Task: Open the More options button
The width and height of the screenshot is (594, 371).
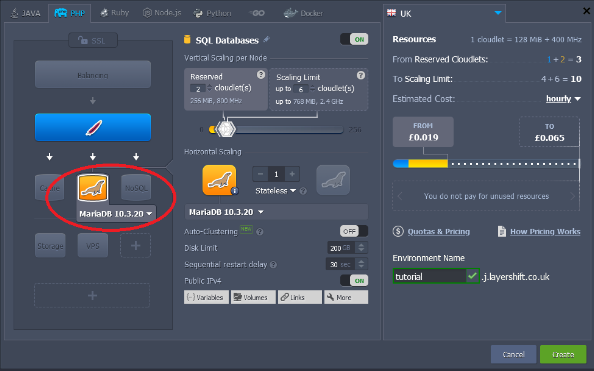Action: tap(346, 297)
